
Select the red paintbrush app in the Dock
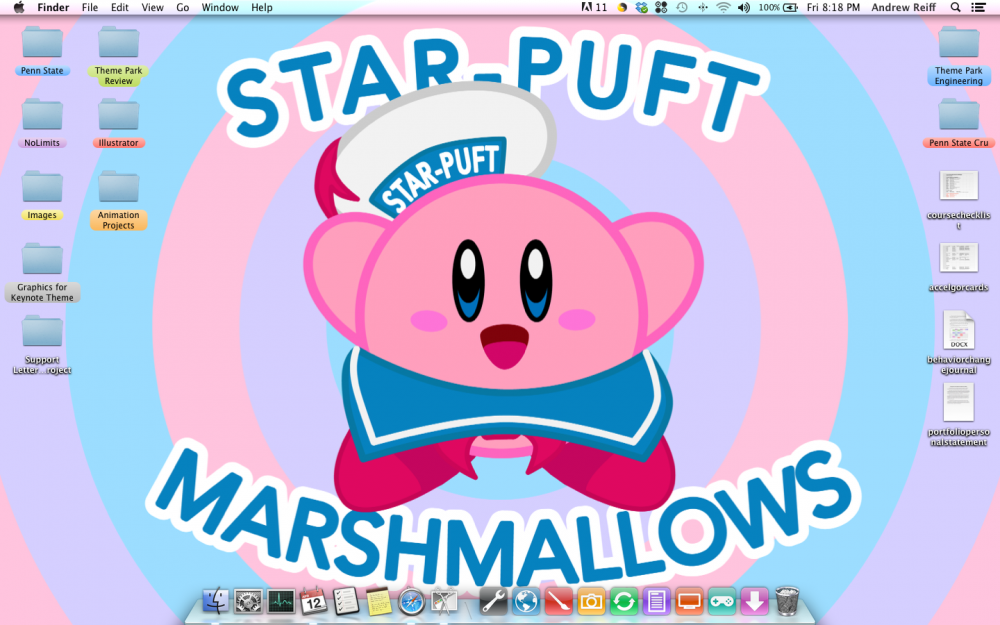point(558,601)
